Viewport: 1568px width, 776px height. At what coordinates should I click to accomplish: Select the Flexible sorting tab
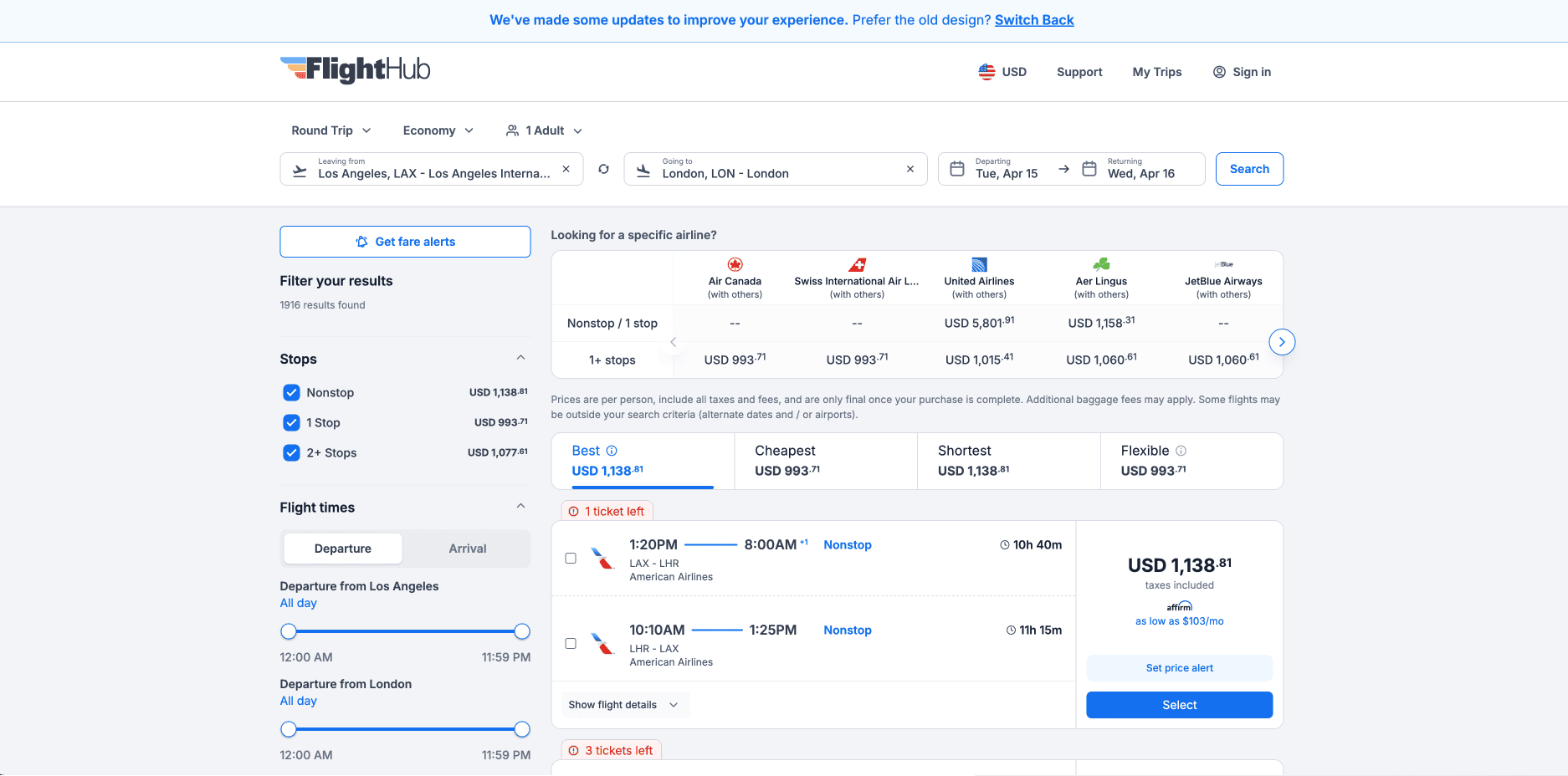(1191, 461)
